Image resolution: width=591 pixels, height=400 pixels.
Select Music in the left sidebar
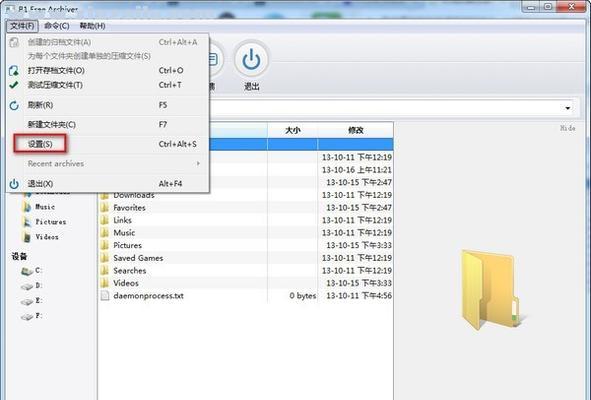pos(45,207)
